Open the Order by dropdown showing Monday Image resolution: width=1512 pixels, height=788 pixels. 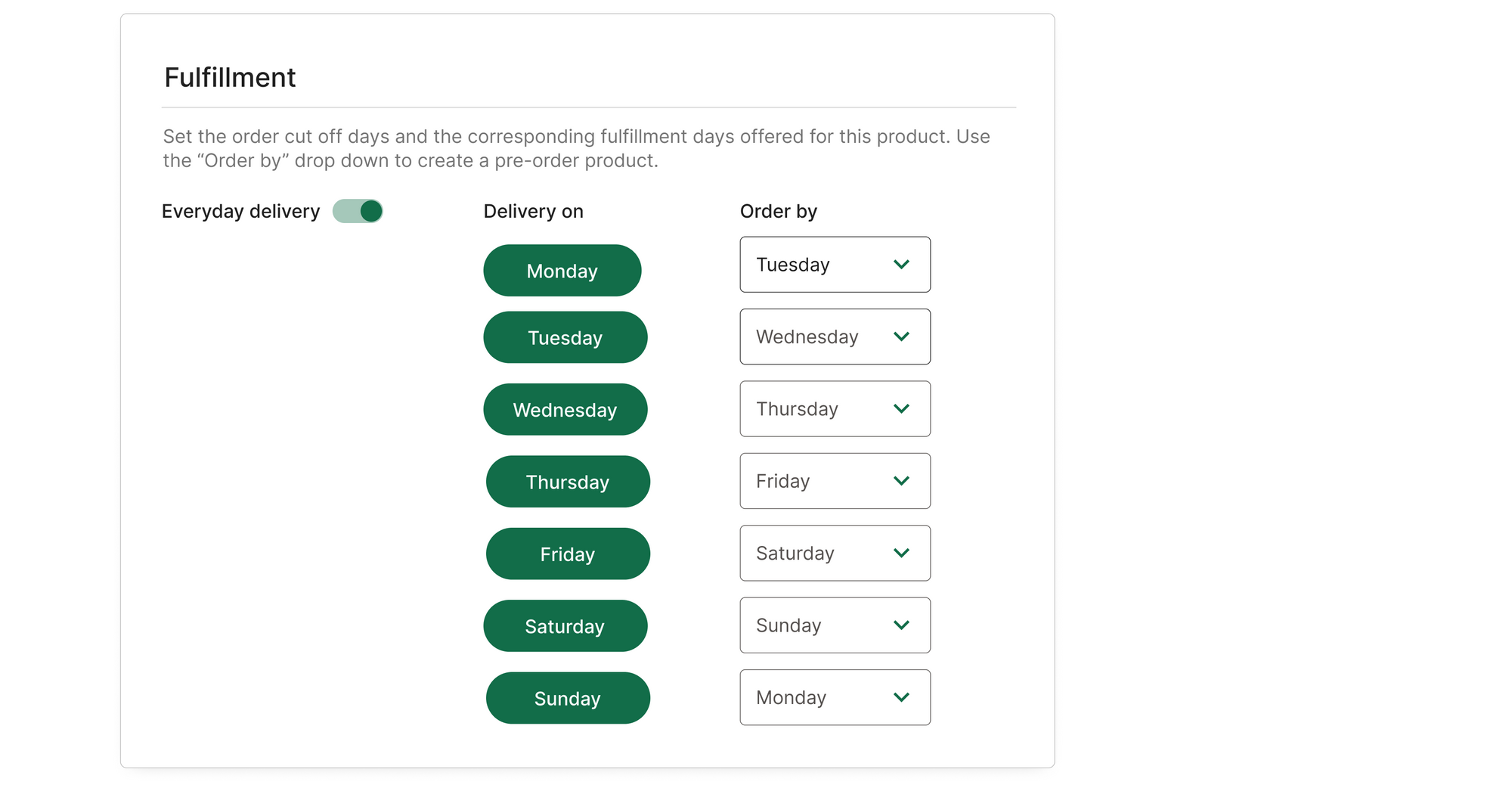tap(835, 697)
